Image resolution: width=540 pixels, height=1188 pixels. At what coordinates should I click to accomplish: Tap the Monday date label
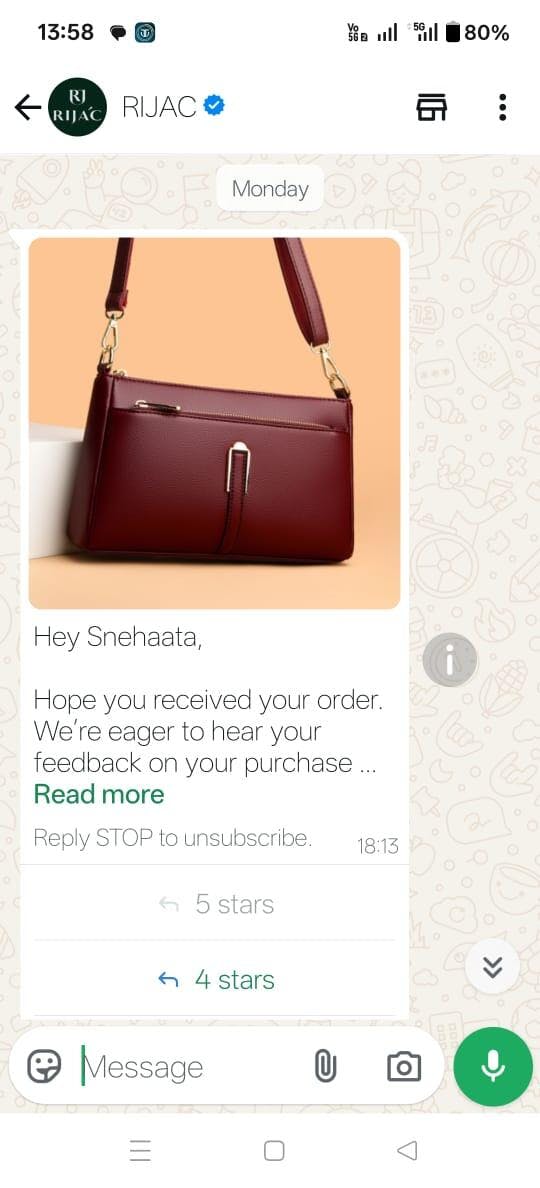tap(270, 189)
